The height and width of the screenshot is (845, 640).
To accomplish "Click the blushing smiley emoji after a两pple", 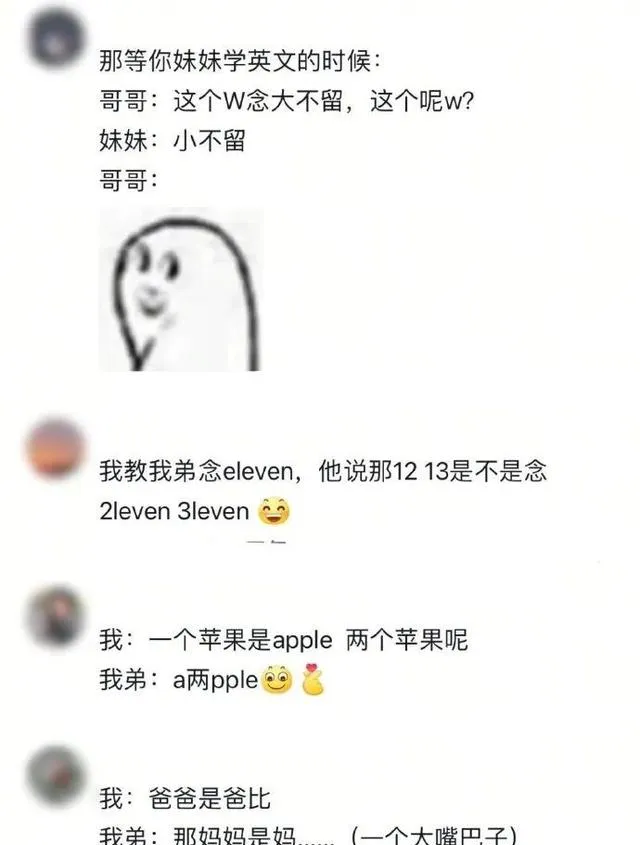I will (x=277, y=679).
